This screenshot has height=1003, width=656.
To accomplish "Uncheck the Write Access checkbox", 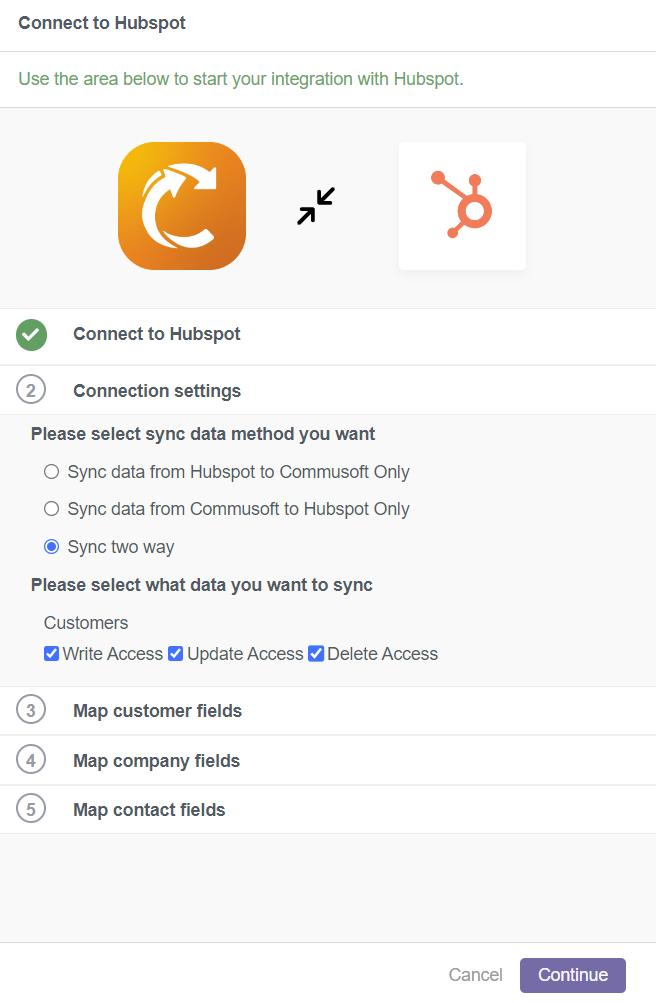I will click(x=51, y=654).
